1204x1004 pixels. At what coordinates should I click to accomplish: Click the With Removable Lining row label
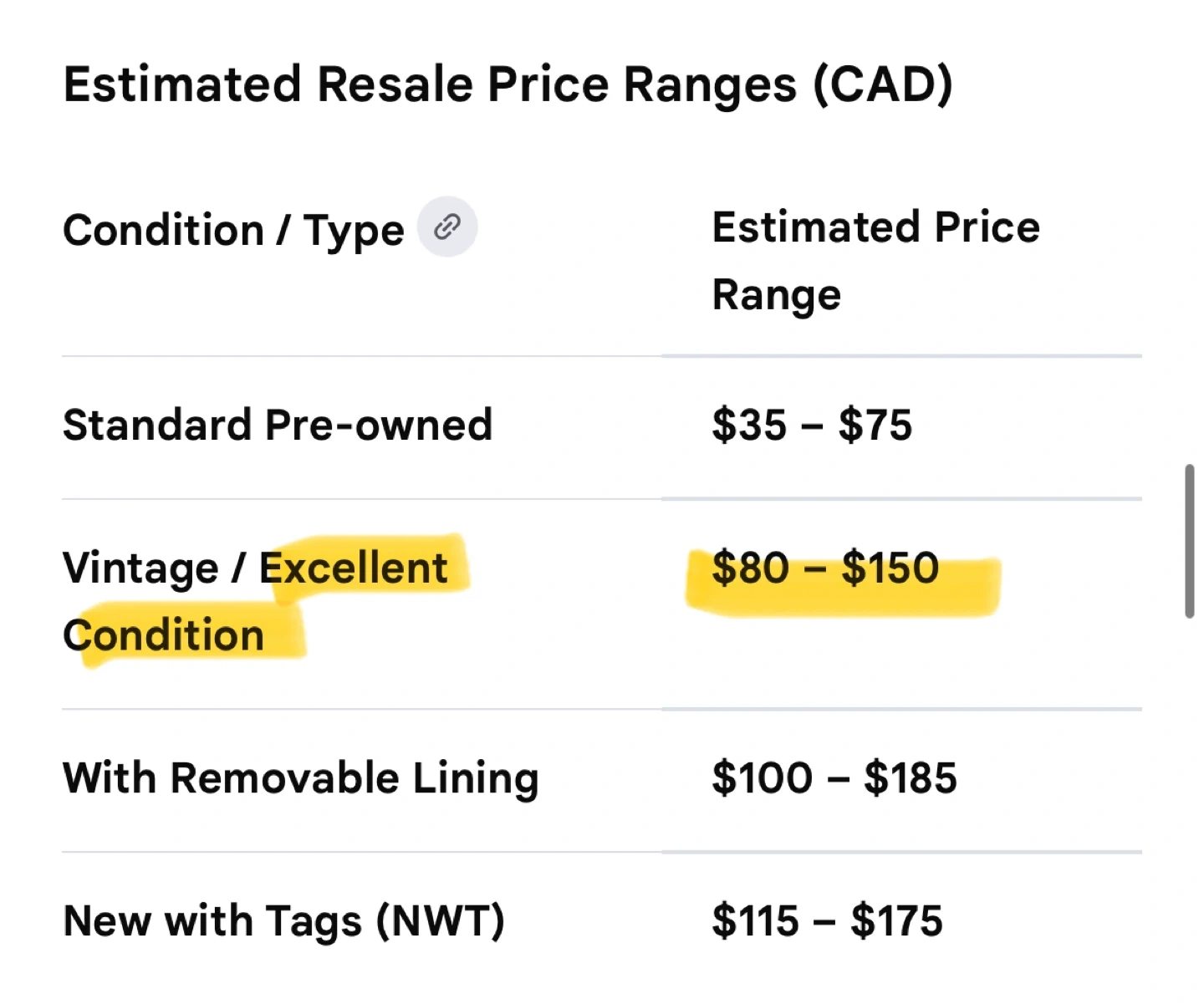[300, 778]
